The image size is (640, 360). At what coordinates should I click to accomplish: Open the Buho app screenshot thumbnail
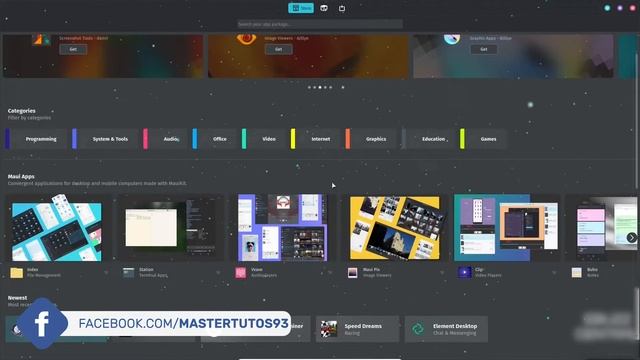[602, 228]
